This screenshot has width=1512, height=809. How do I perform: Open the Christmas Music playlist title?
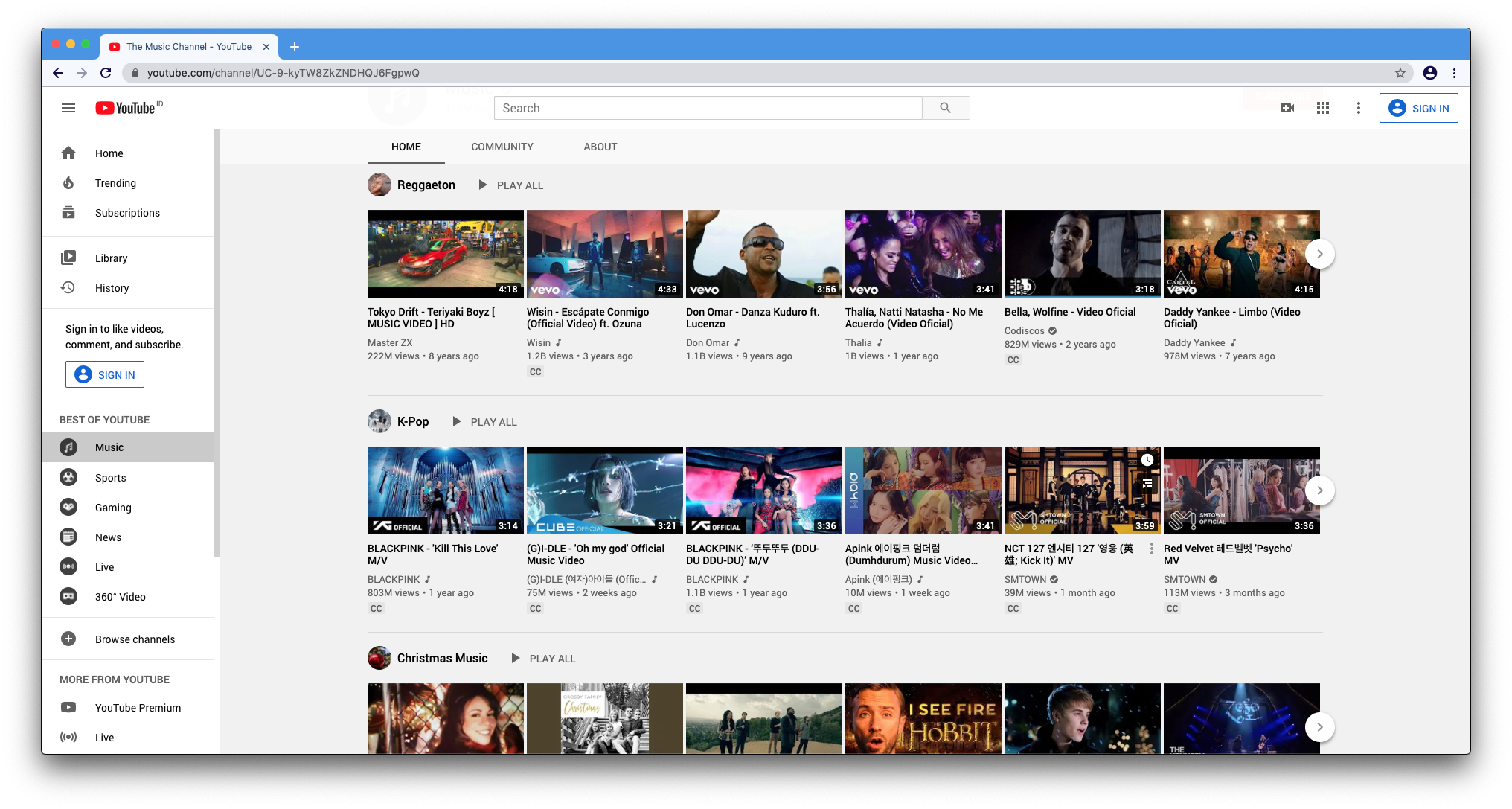coord(442,659)
